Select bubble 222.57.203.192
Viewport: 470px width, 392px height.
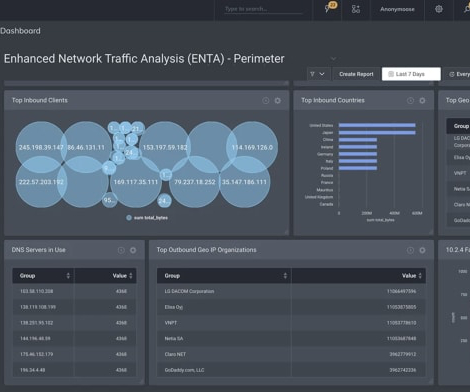pos(41,182)
